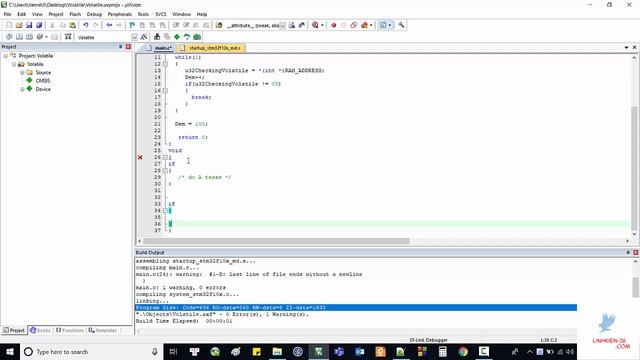Start or stop the debug session
The height and width of the screenshot is (360, 640).
pyautogui.click(x=315, y=25)
